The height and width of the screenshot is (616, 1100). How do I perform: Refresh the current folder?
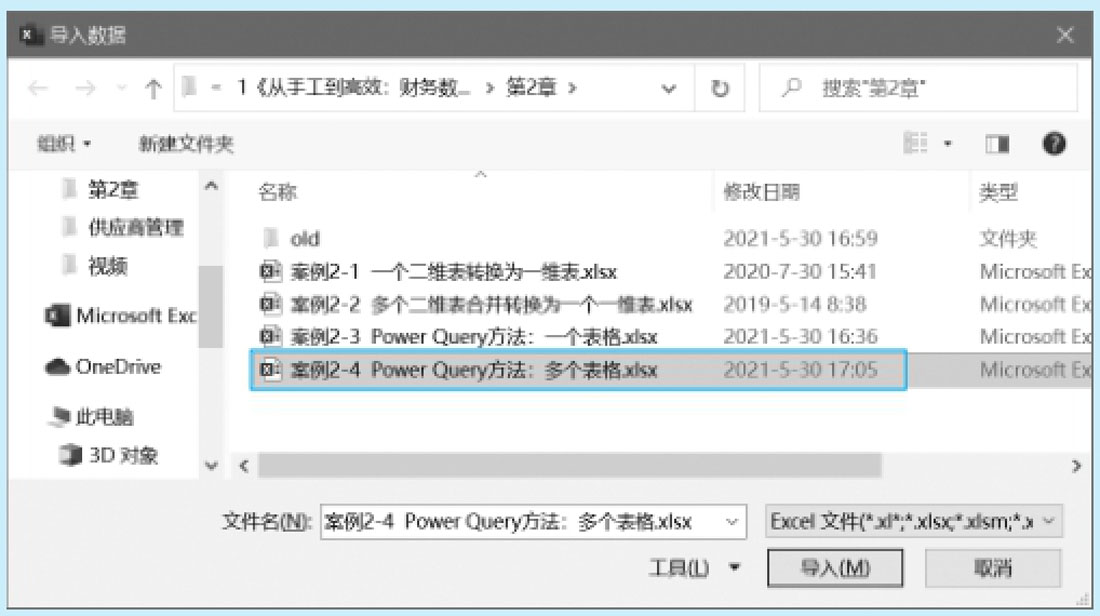719,88
